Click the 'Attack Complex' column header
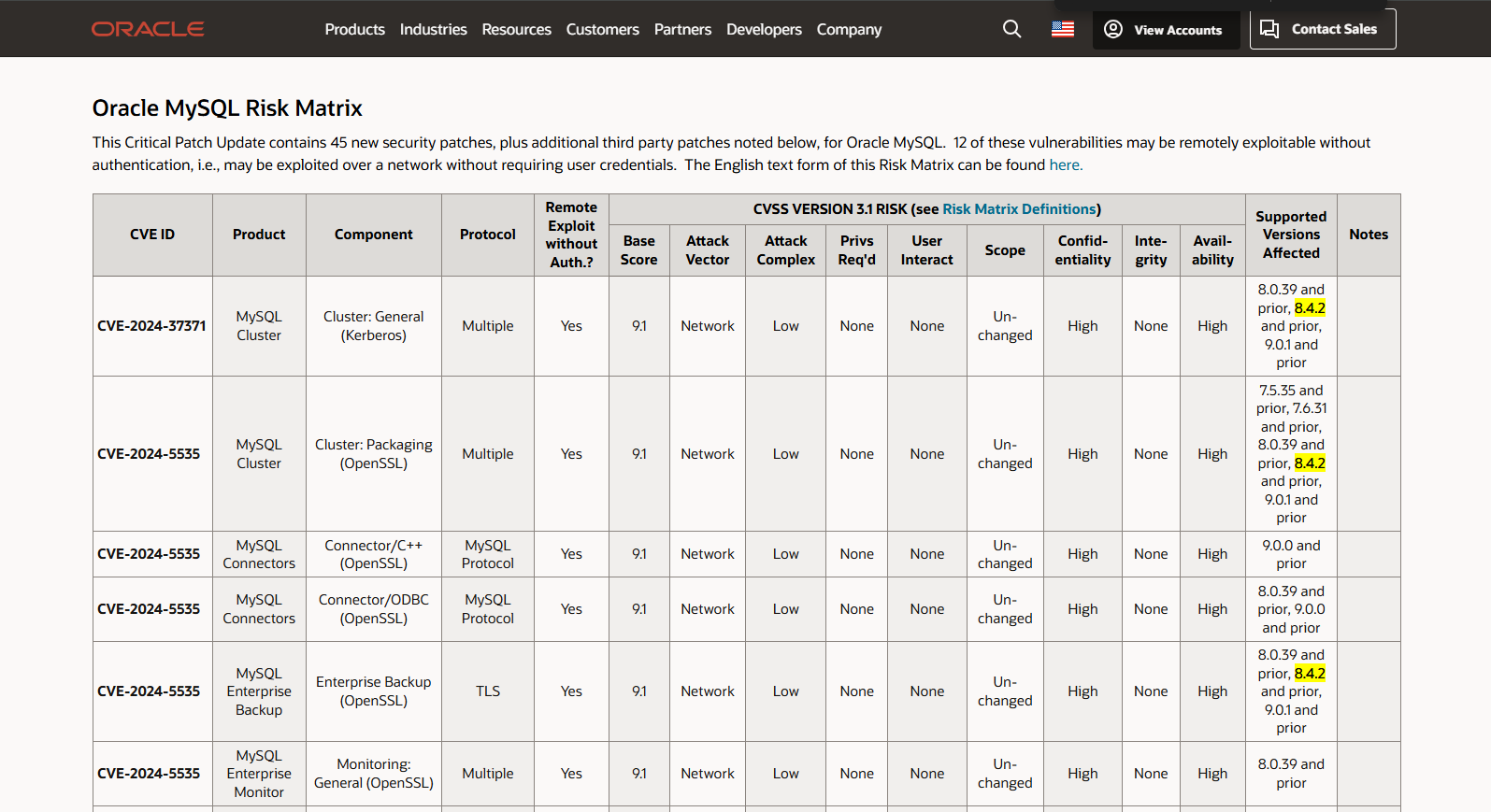Viewport: 1491px width, 812px height. coord(785,250)
